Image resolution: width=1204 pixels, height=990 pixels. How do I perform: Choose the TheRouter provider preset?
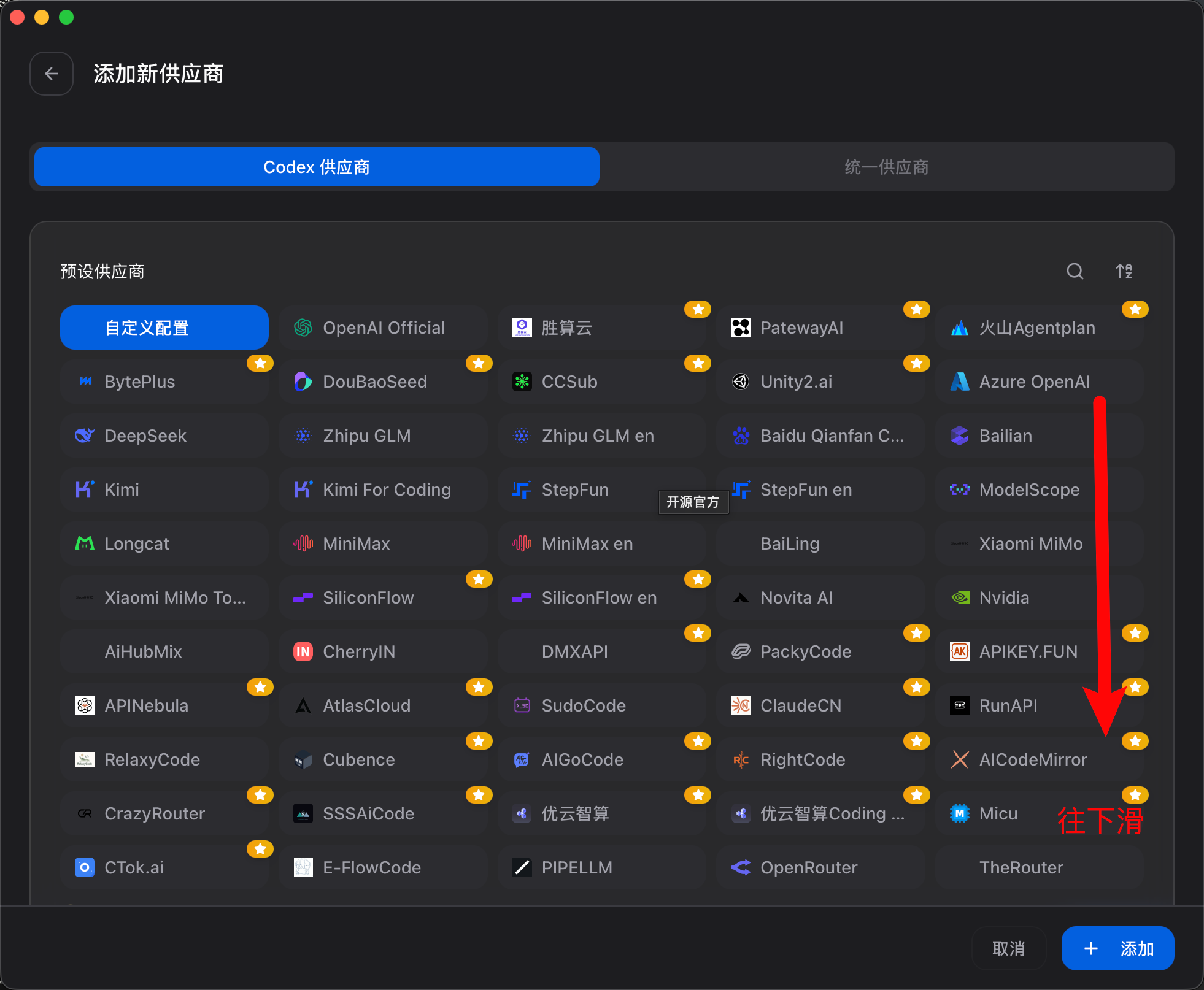pos(1040,867)
